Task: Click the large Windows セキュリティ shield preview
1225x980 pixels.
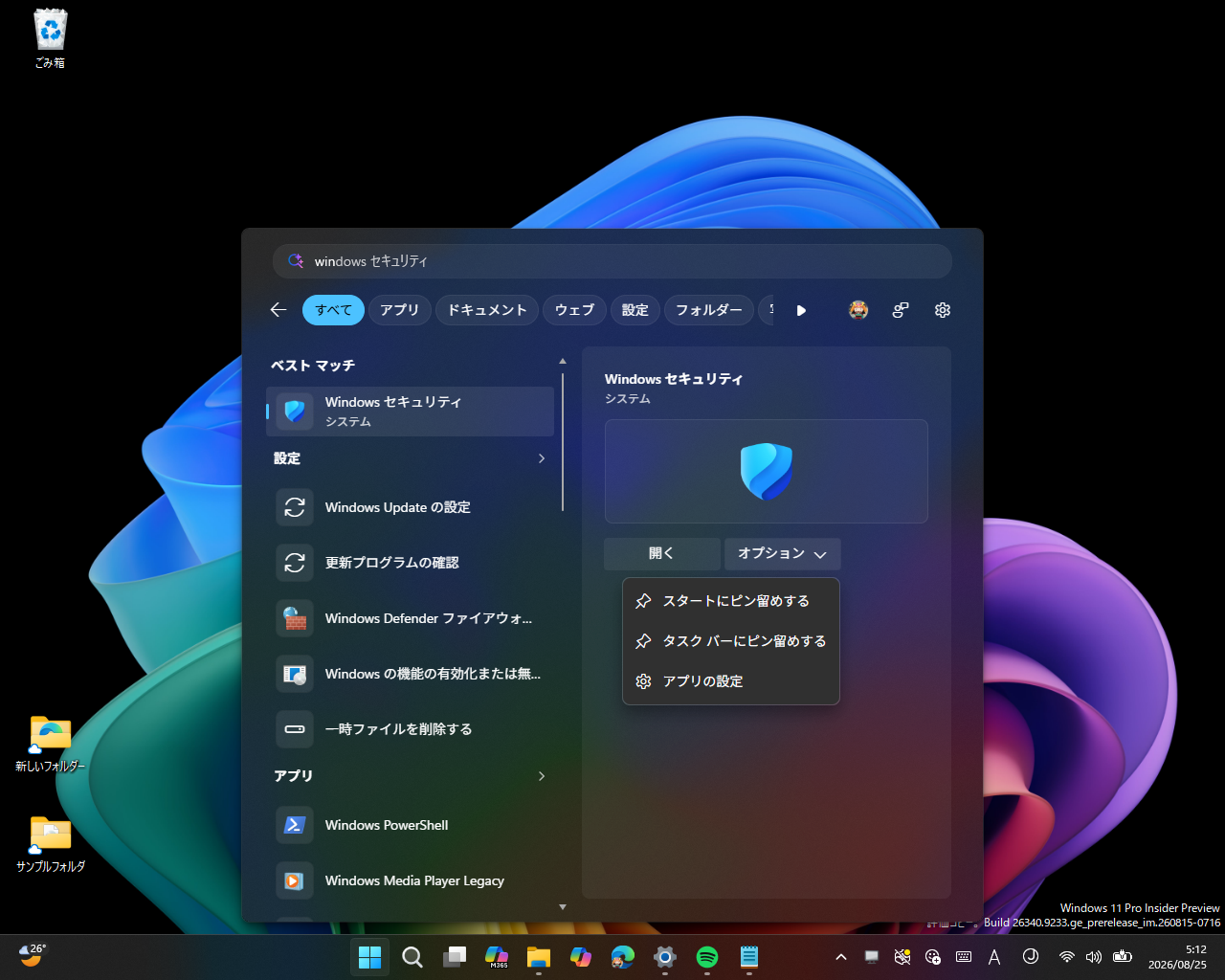Action: tap(766, 471)
